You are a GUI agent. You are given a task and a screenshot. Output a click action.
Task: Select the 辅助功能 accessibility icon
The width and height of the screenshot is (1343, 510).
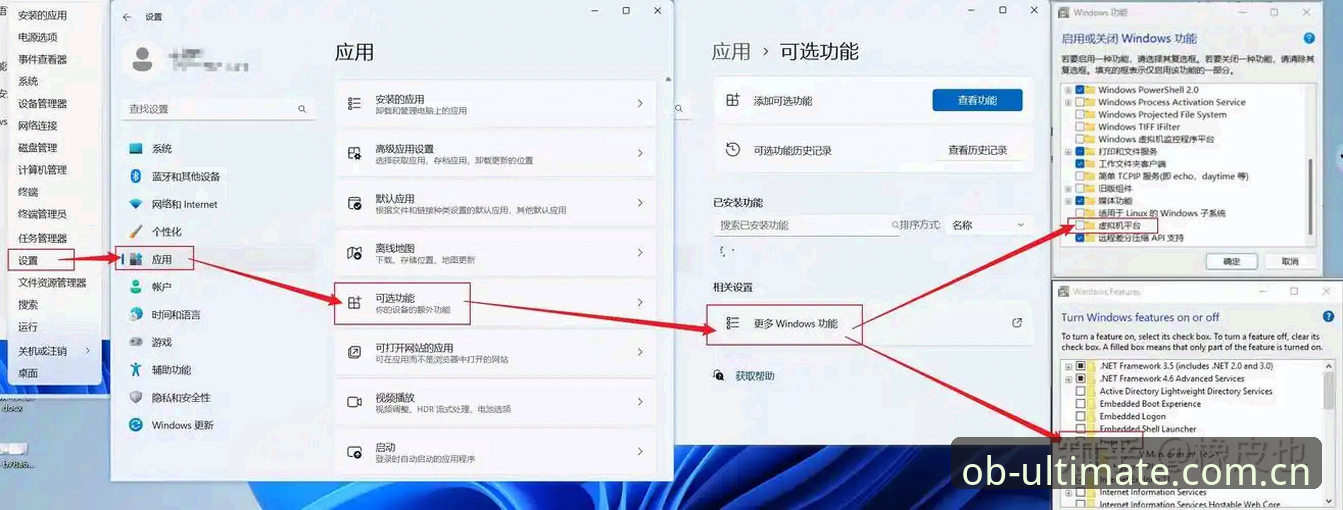tap(136, 369)
